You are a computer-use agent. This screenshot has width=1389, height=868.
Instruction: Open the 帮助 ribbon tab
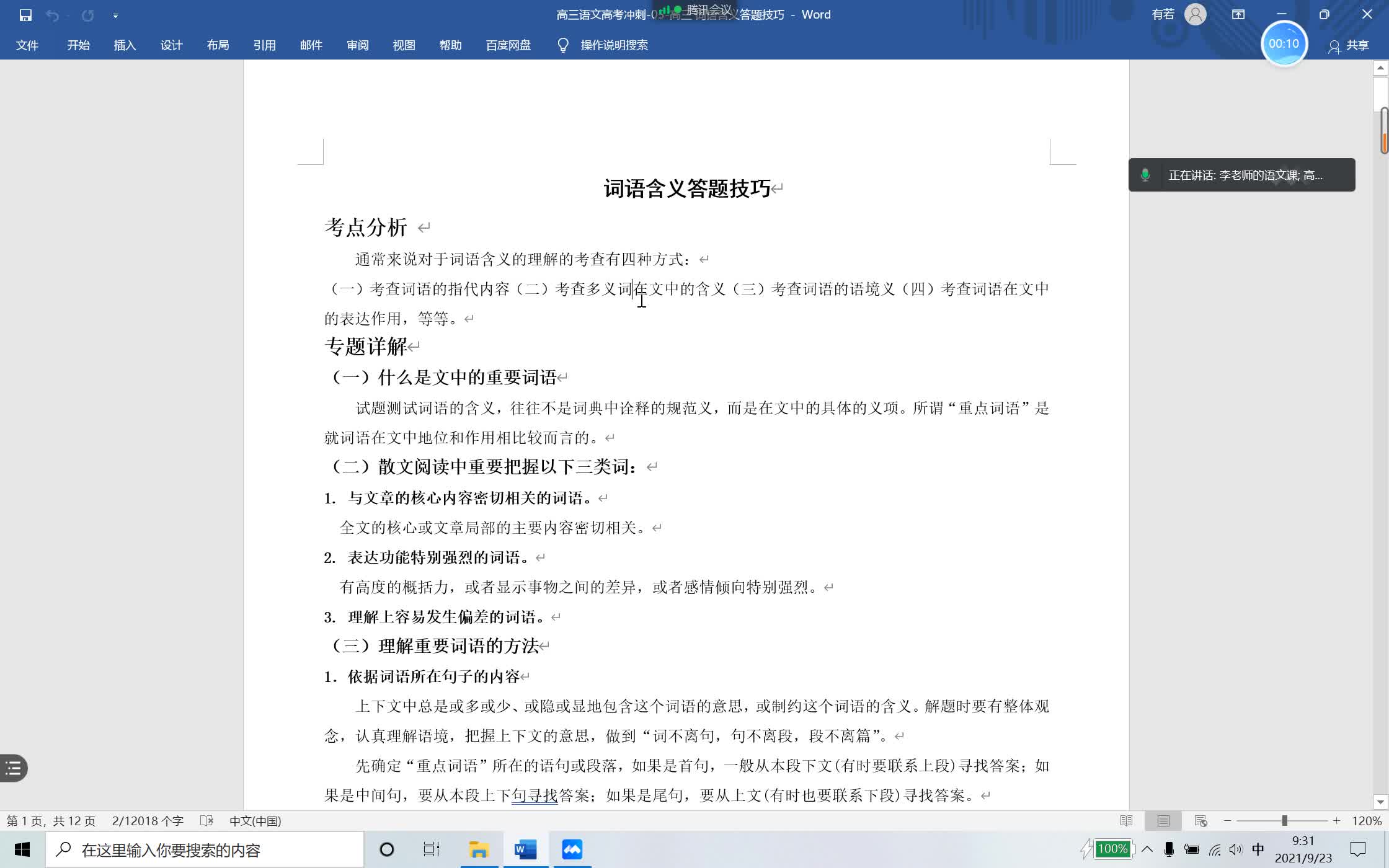[x=450, y=45]
